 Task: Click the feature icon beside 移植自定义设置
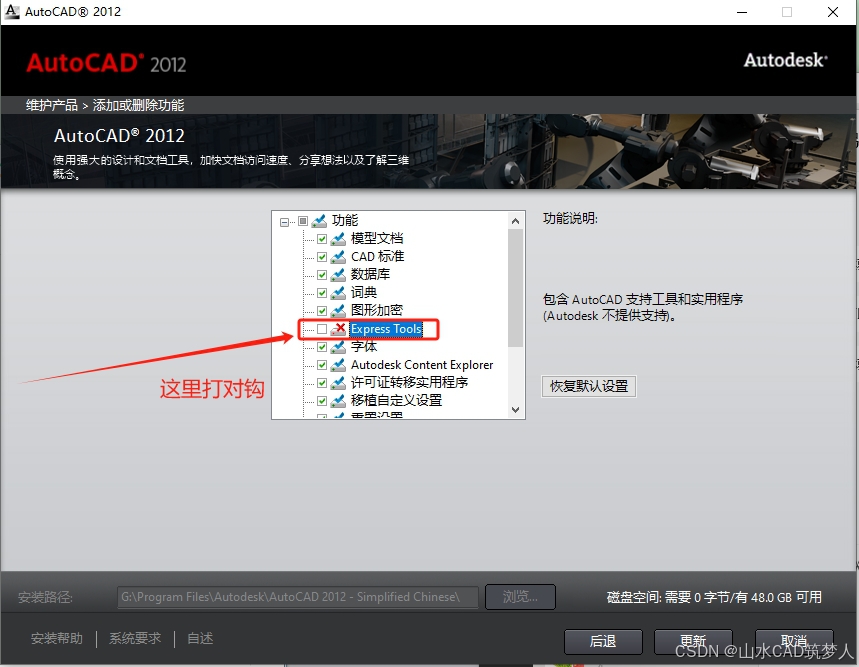[x=338, y=400]
